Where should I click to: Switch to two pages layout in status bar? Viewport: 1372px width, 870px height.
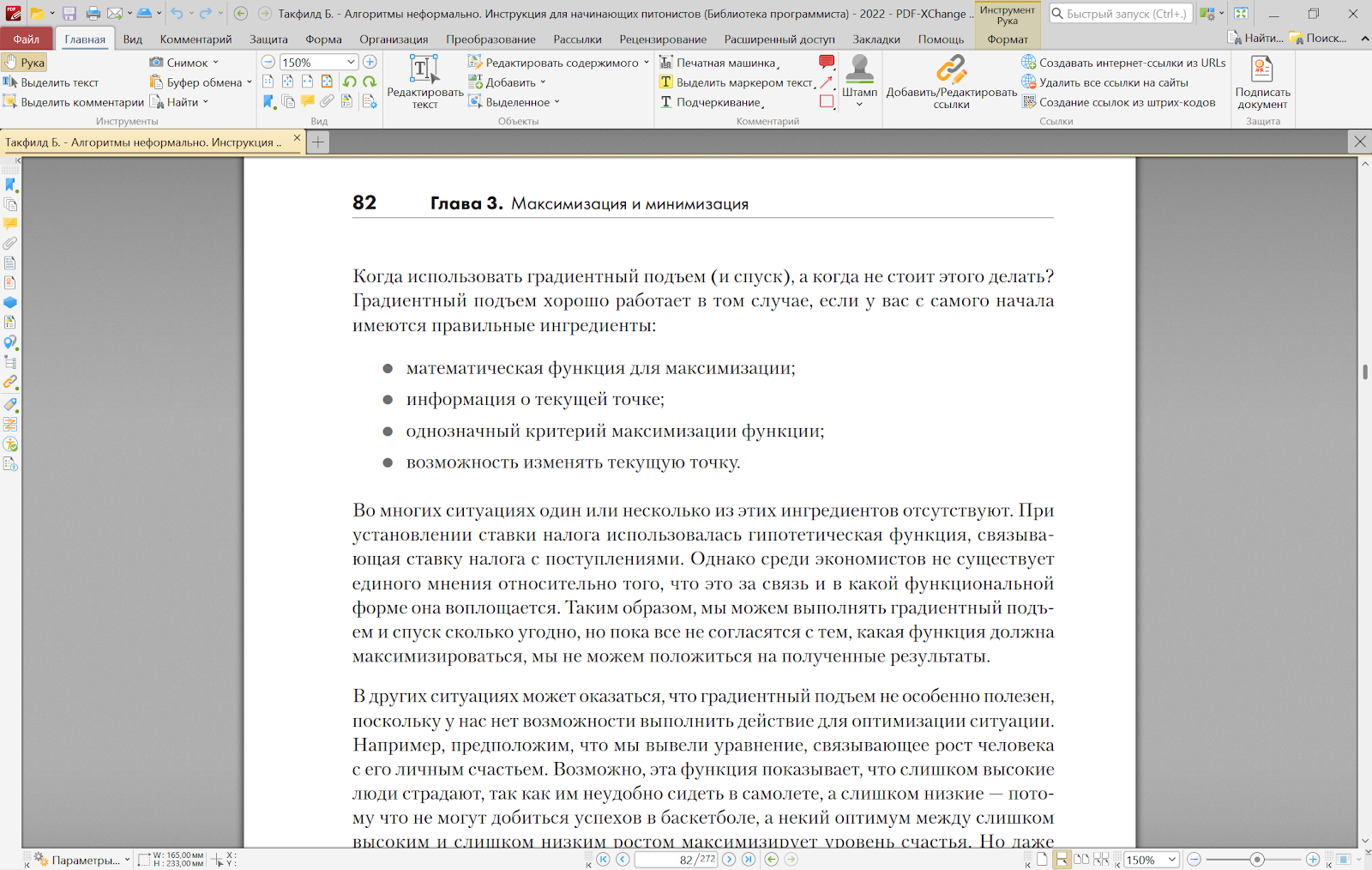[x=1081, y=859]
